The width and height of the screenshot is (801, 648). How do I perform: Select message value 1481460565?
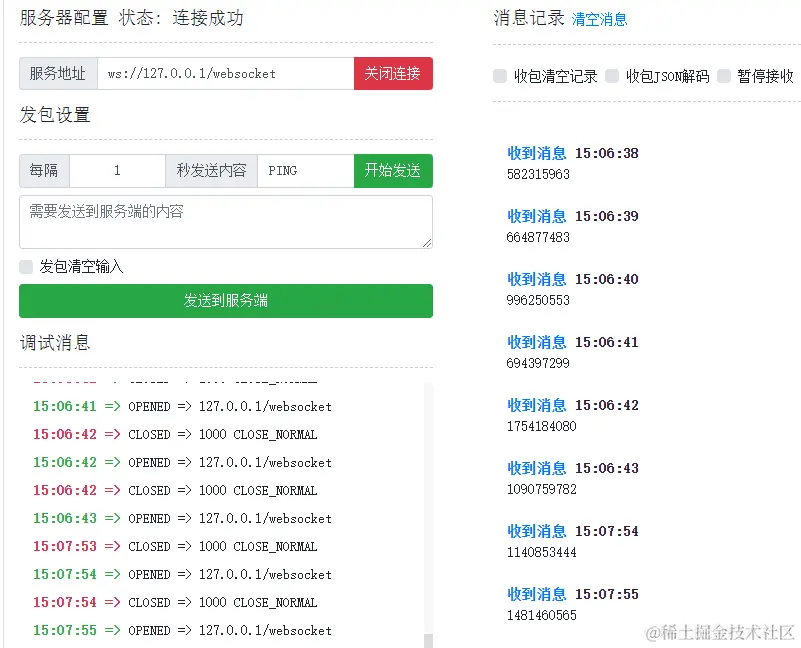541,615
